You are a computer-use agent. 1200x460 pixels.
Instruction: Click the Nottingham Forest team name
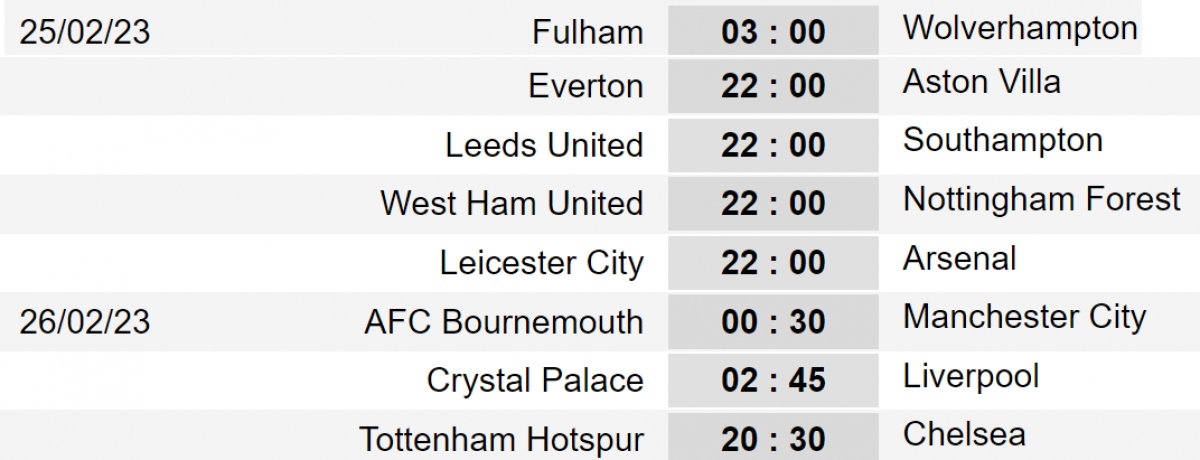pyautogui.click(x=1042, y=199)
